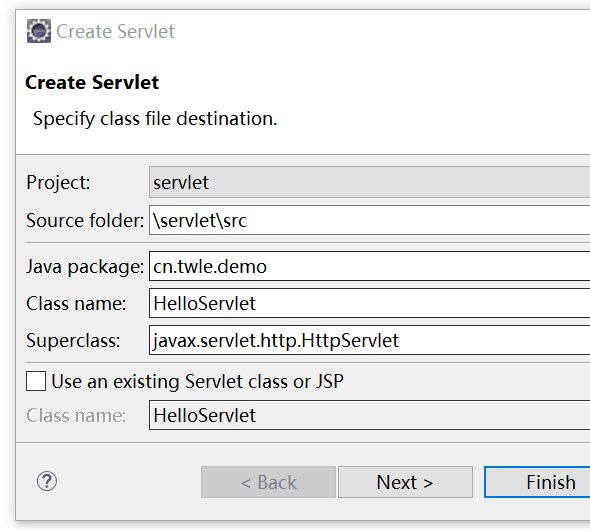The width and height of the screenshot is (590, 530).
Task: Click the Java package: label
Action: [x=85, y=267]
